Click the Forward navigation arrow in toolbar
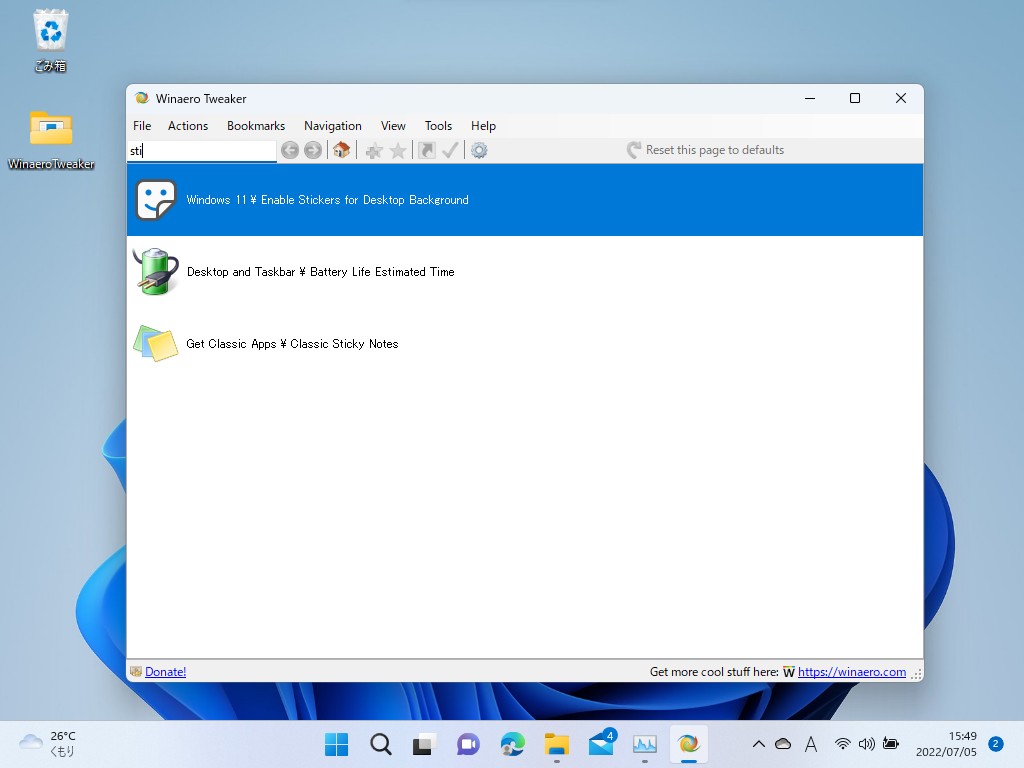1024x768 pixels. pyautogui.click(x=313, y=150)
